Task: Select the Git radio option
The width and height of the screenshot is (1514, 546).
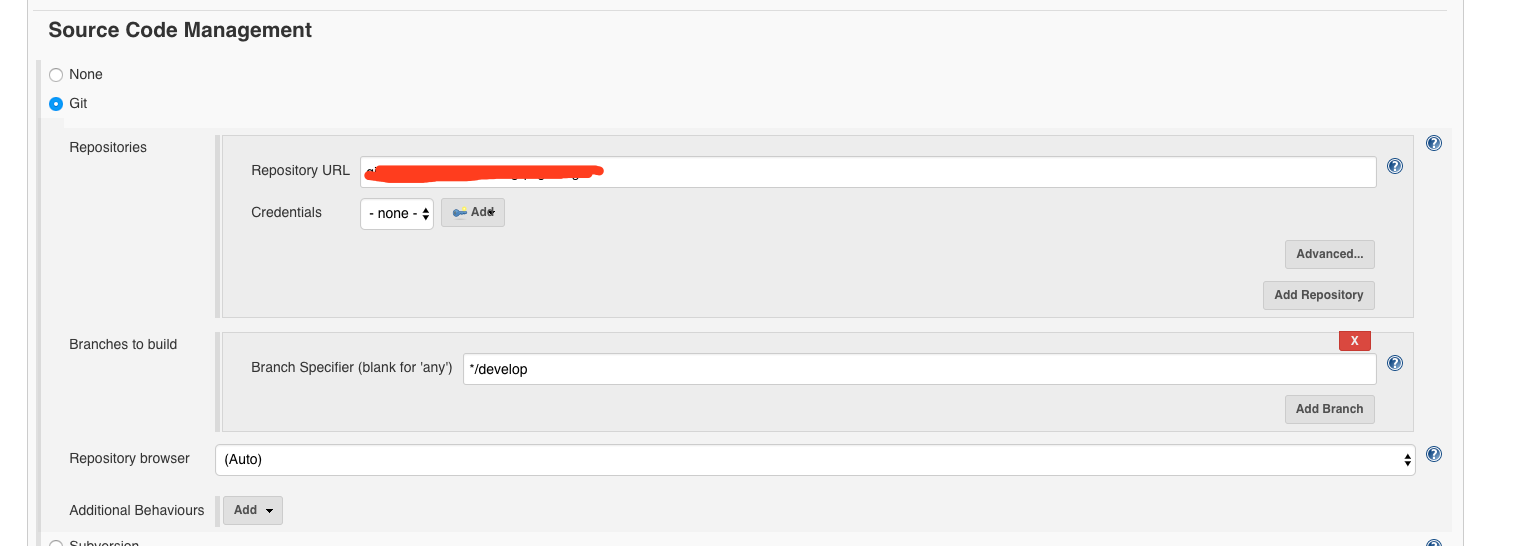Action: pyautogui.click(x=56, y=104)
